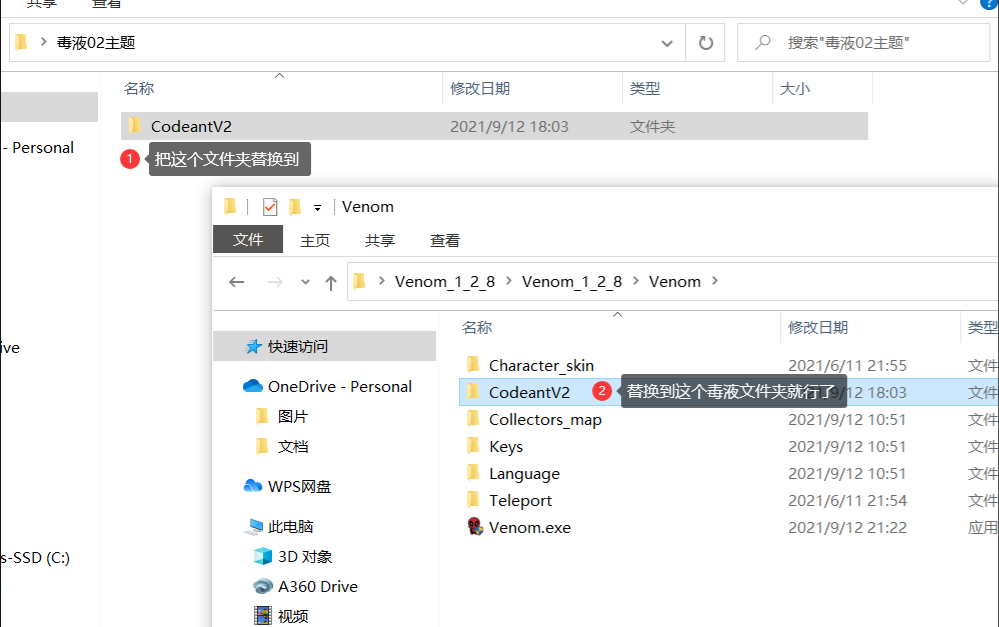
Task: Click 毒液02主题 breadcrumb in back window
Action: [x=96, y=43]
